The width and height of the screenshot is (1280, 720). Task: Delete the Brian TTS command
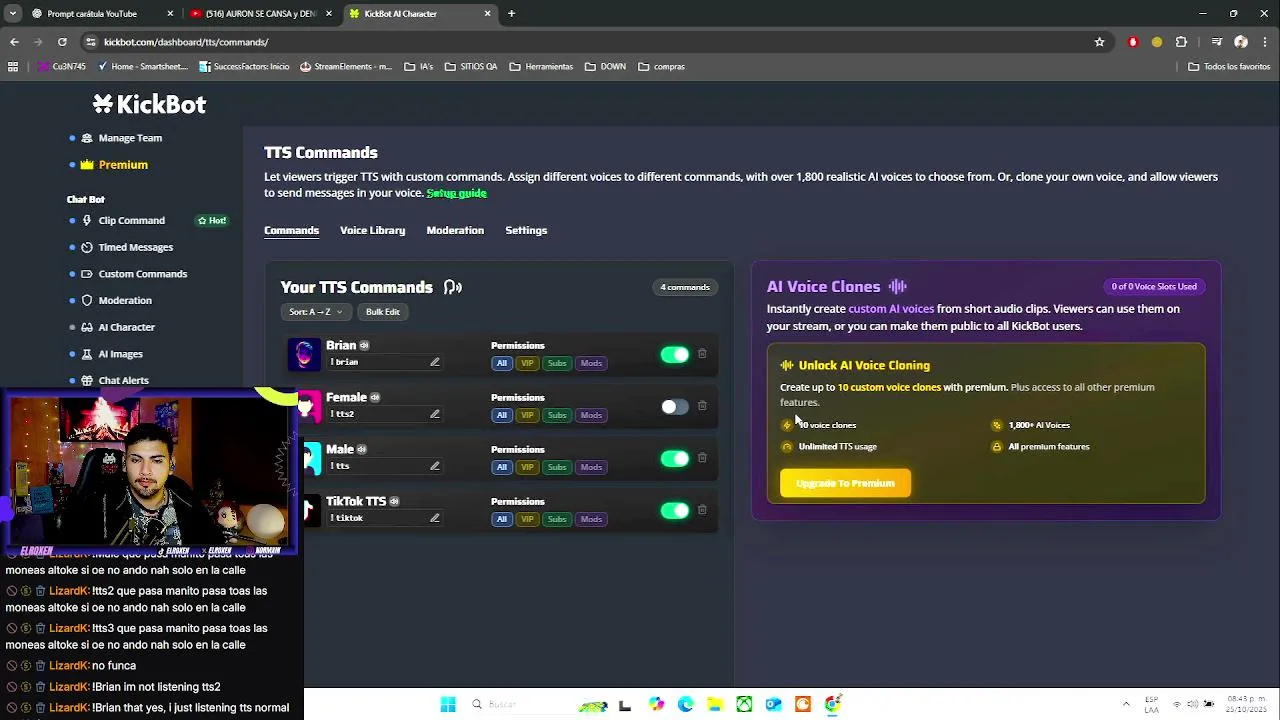(702, 353)
